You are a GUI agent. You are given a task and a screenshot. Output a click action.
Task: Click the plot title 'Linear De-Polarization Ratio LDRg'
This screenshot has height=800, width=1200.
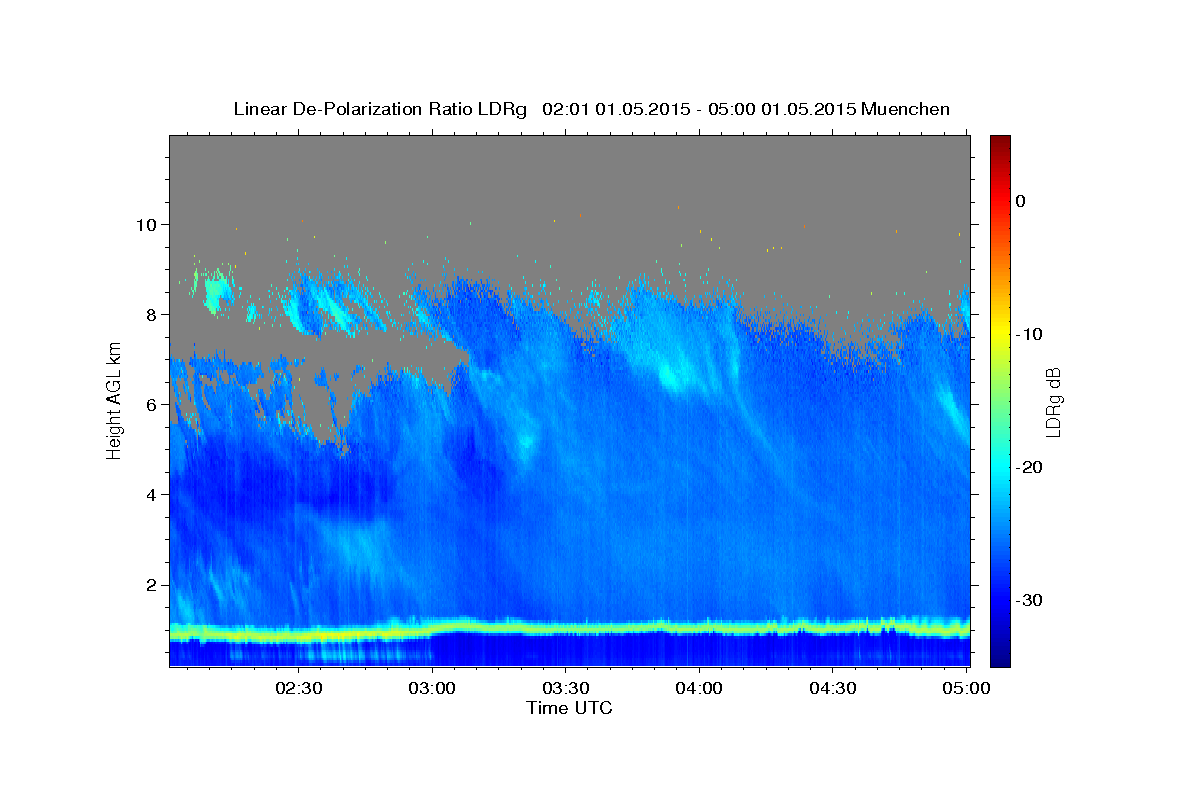pyautogui.click(x=380, y=109)
